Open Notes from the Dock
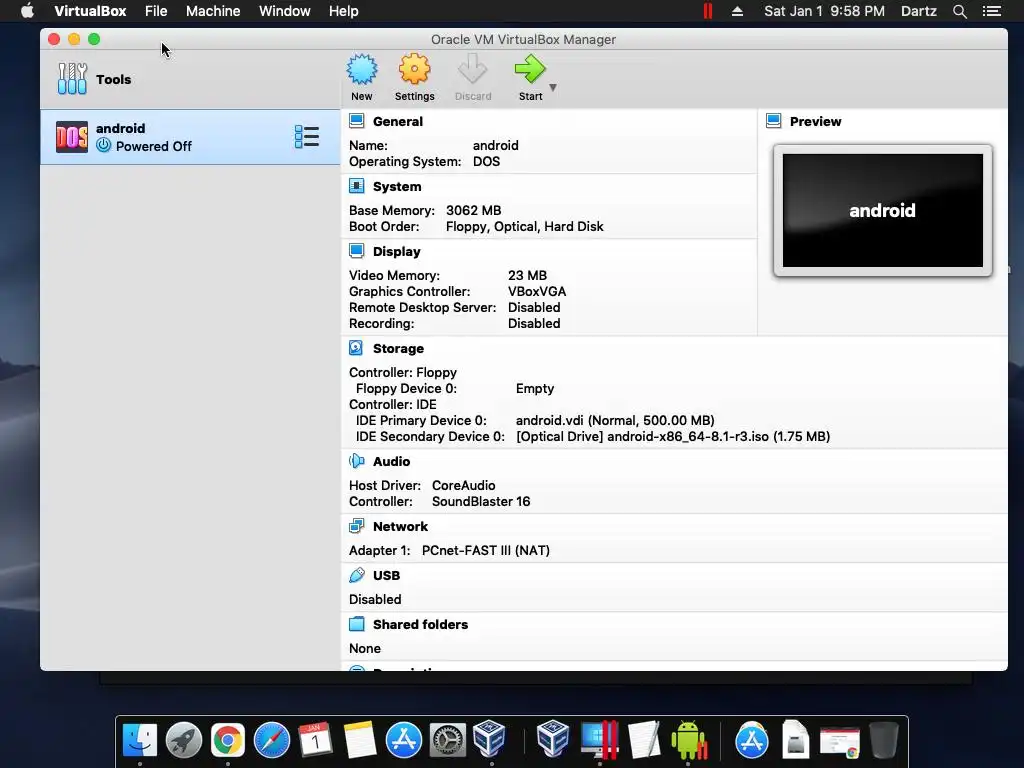Screen dimensions: 1024x768 (x=360, y=741)
